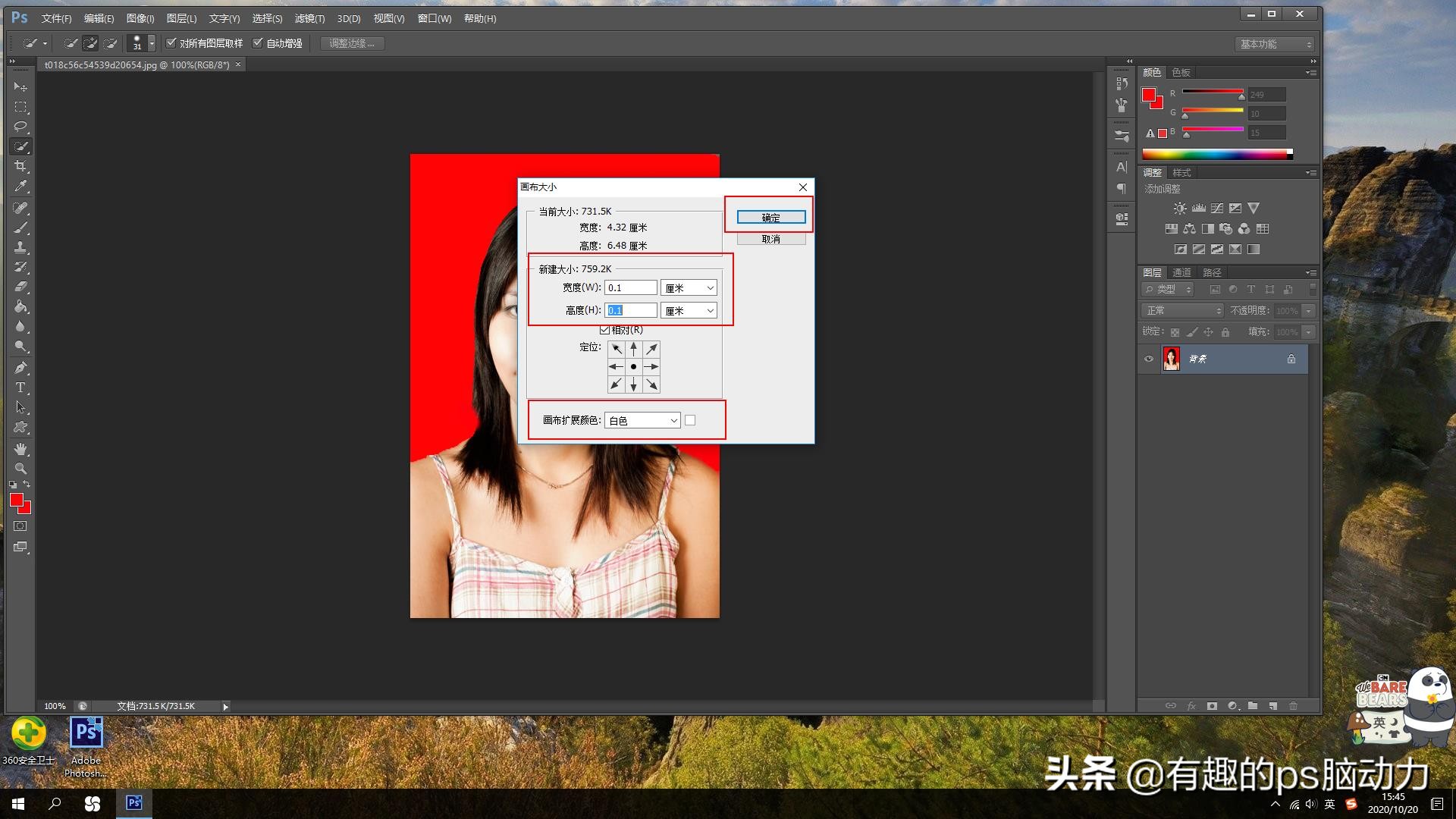The image size is (1456, 819).
Task: Select the Crop tool
Action: point(20,166)
